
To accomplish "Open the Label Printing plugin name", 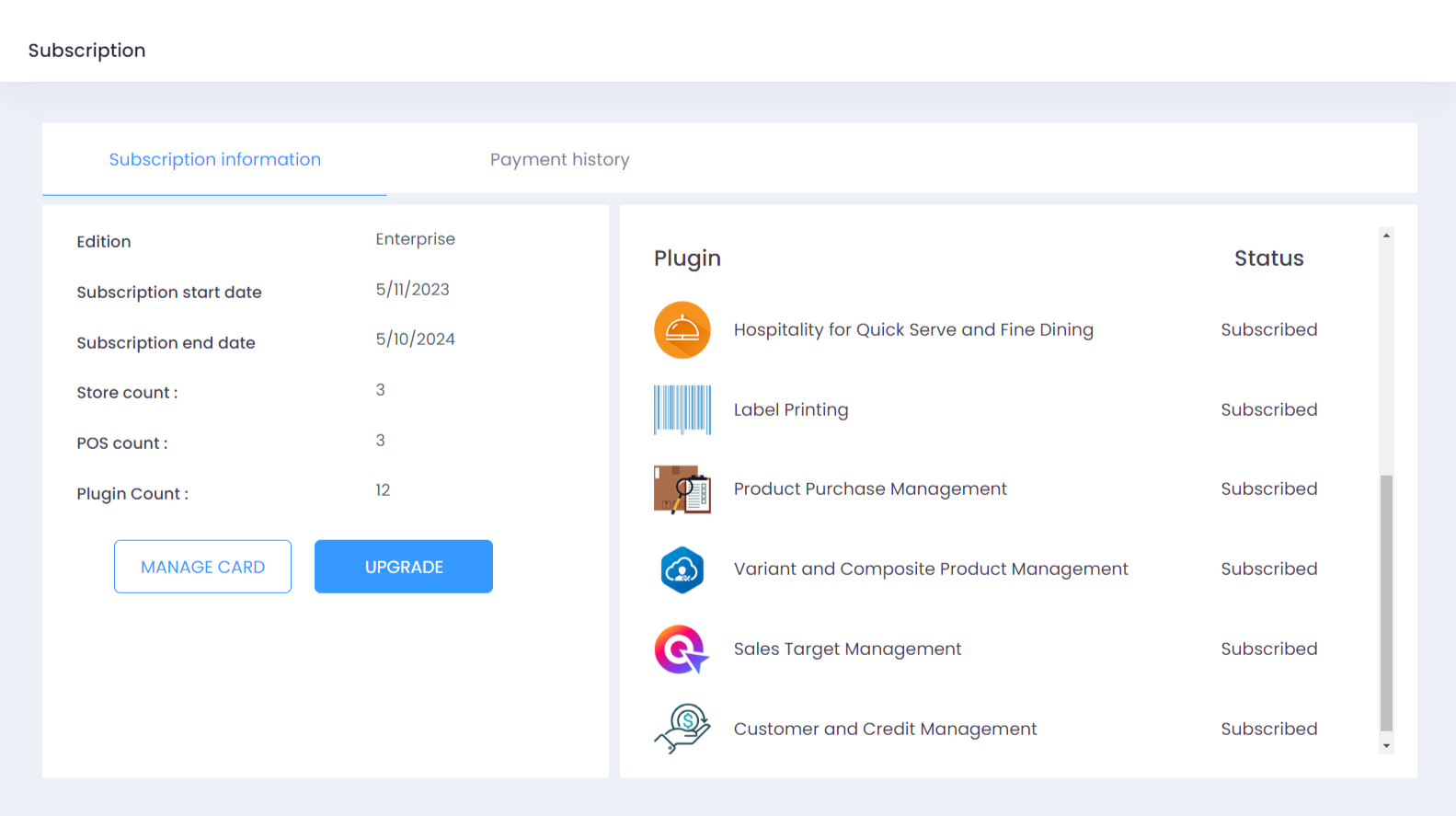I will pos(790,409).
